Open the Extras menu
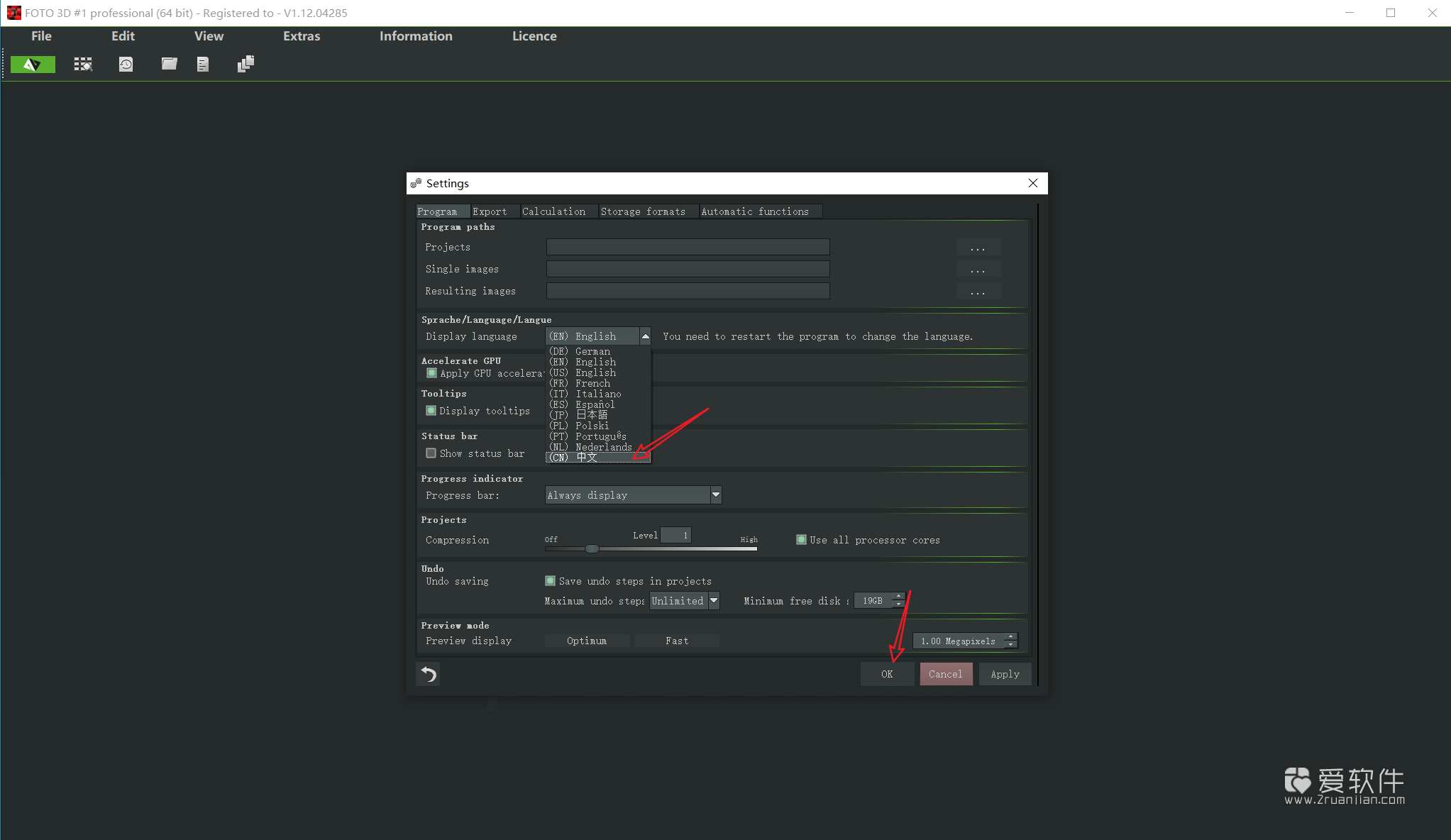This screenshot has width=1451, height=840. (302, 36)
